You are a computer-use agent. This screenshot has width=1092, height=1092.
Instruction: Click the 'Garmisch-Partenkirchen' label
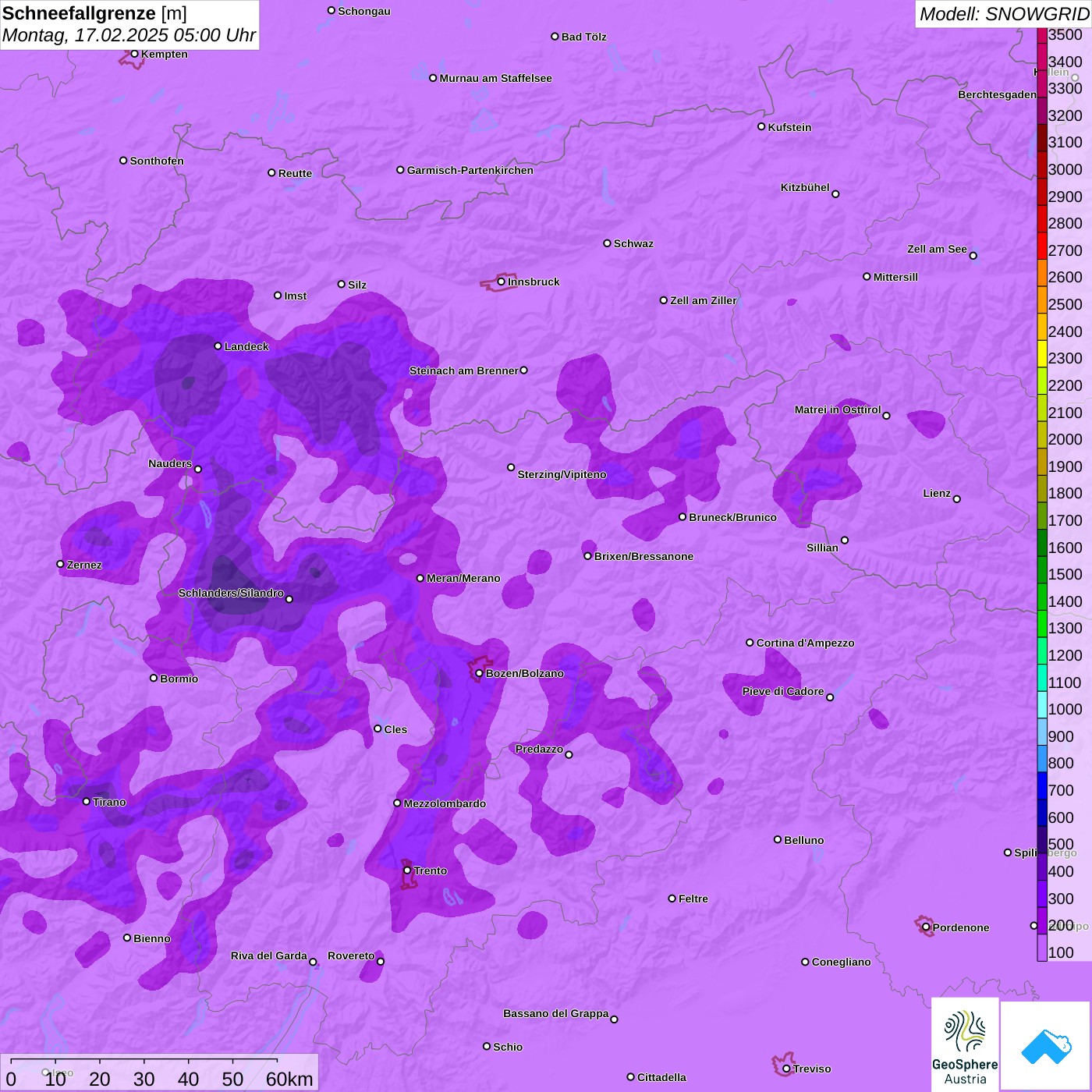(470, 170)
